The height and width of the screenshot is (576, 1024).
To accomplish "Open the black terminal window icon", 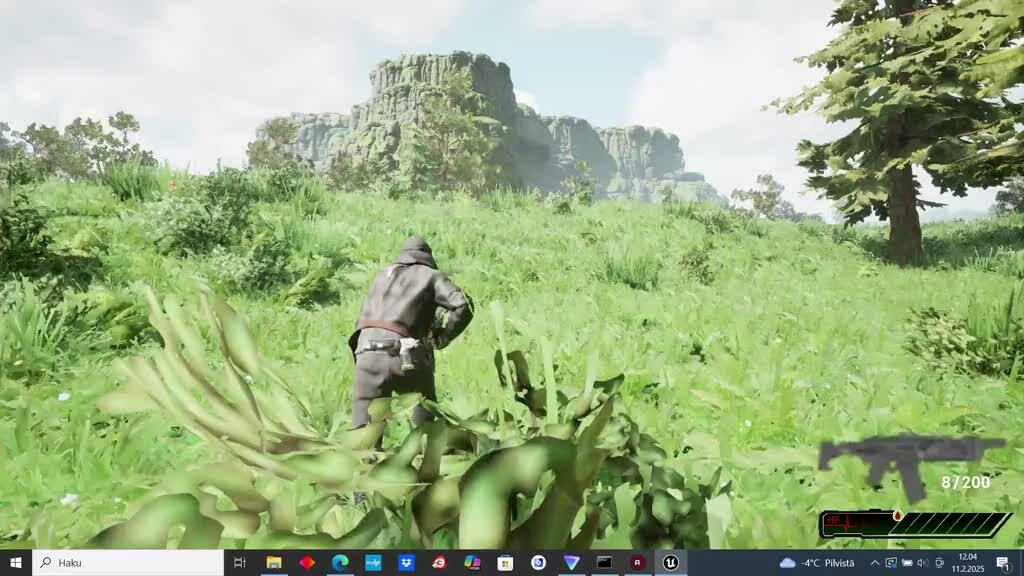I will point(604,563).
